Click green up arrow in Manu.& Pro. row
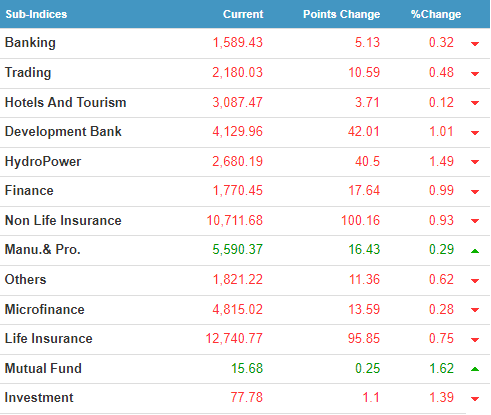 coord(475,251)
